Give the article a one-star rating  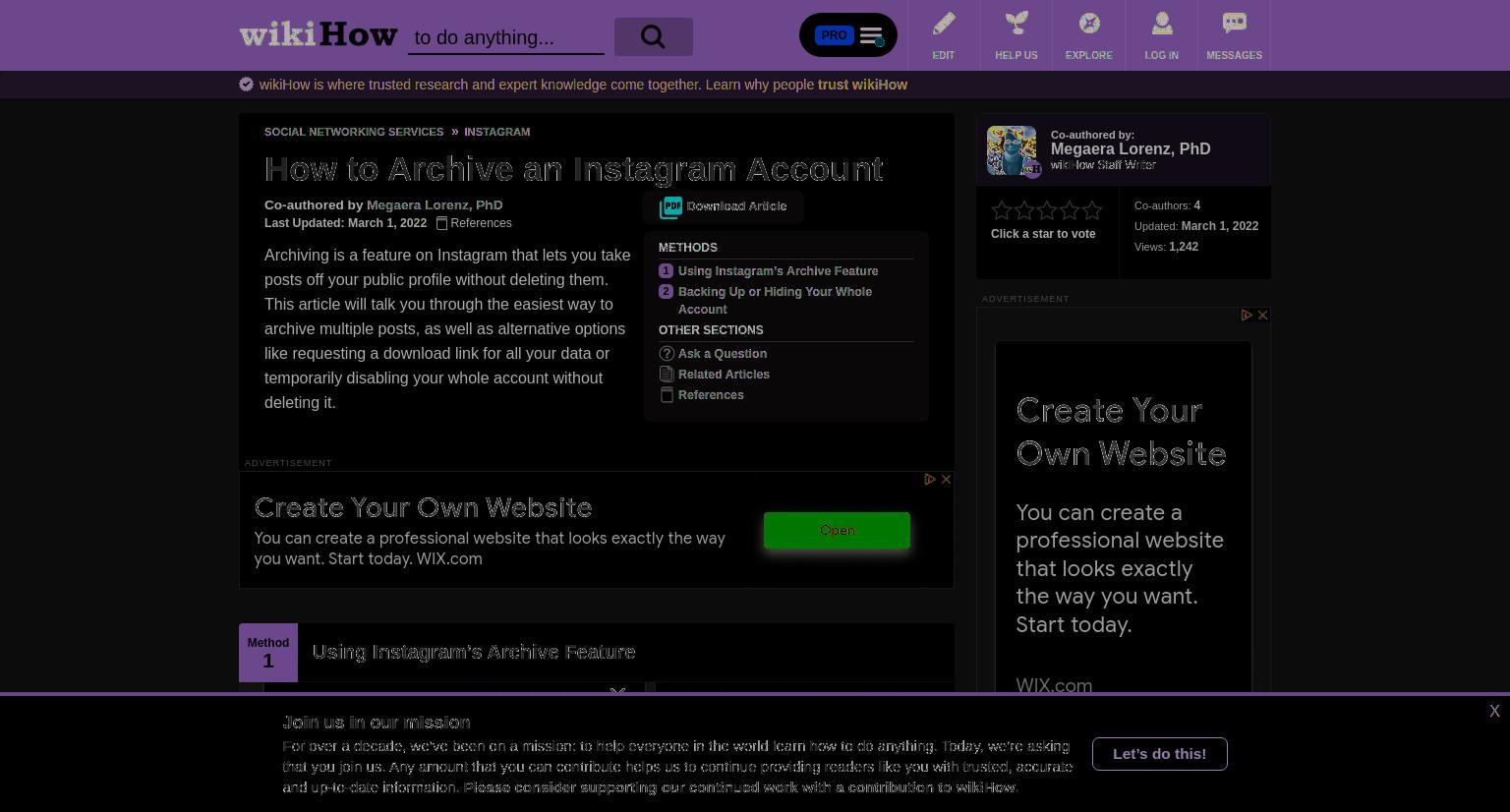(x=1002, y=209)
